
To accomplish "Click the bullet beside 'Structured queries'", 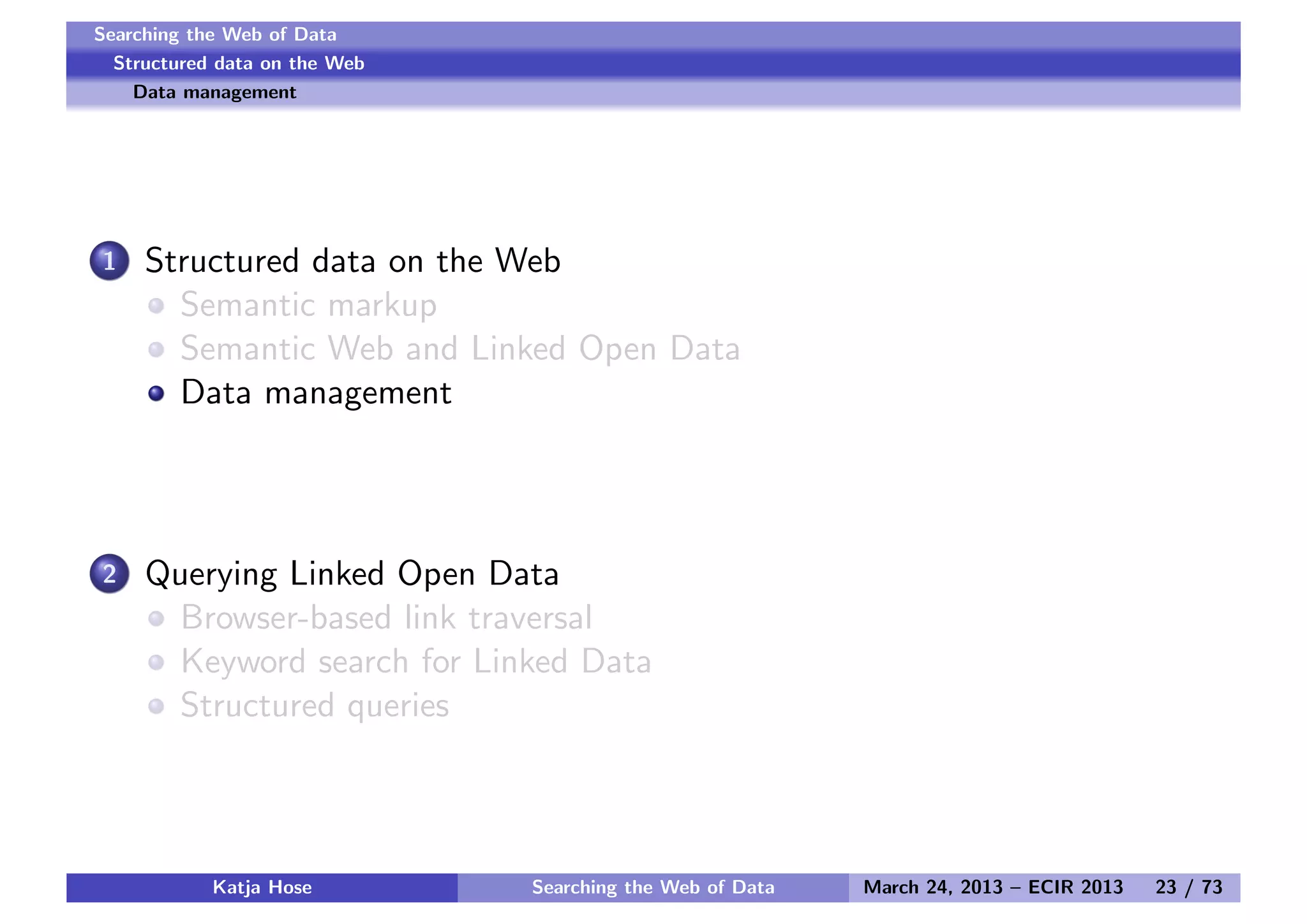I will 156,706.
